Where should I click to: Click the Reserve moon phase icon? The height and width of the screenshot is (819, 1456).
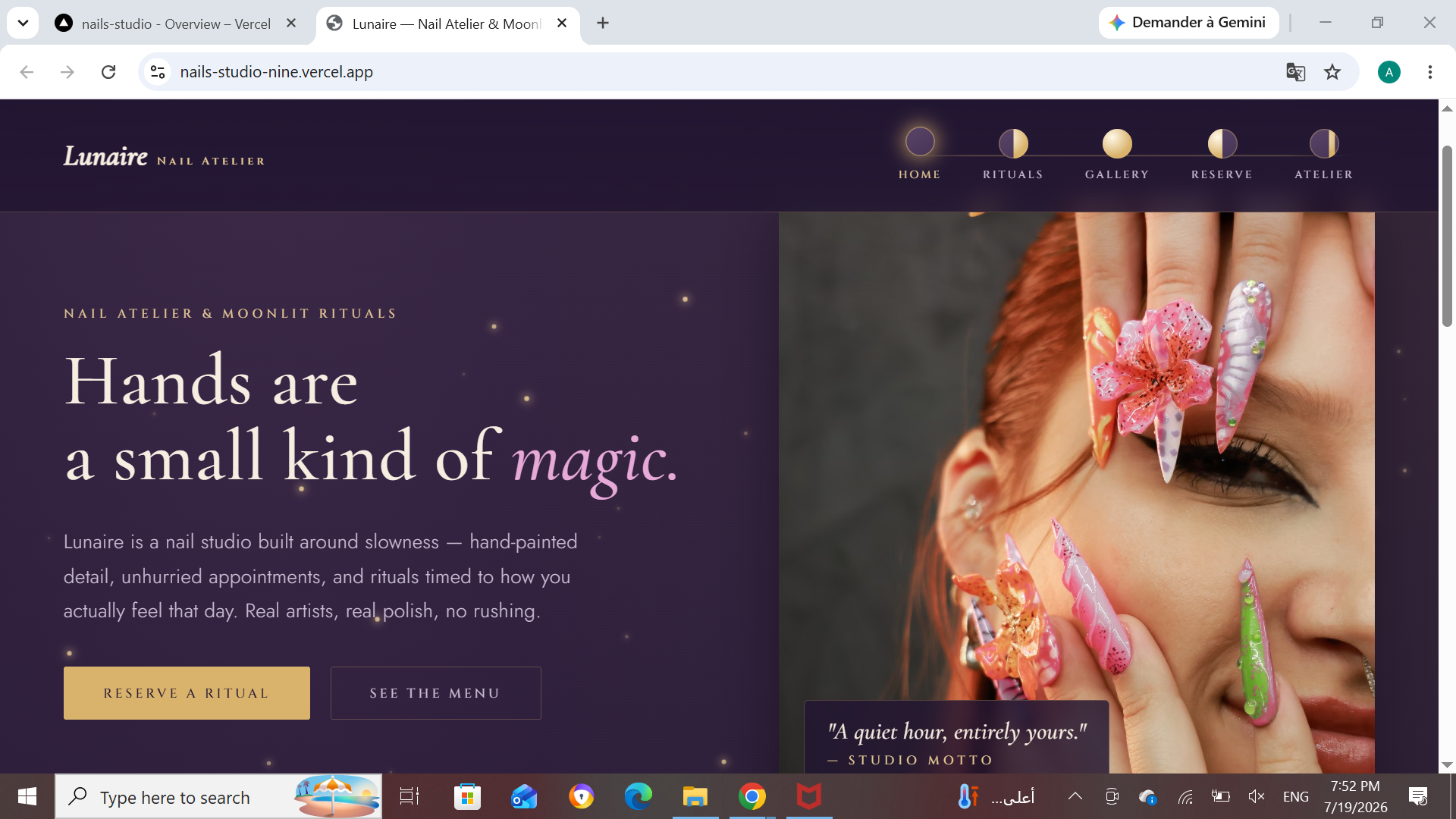click(1222, 143)
